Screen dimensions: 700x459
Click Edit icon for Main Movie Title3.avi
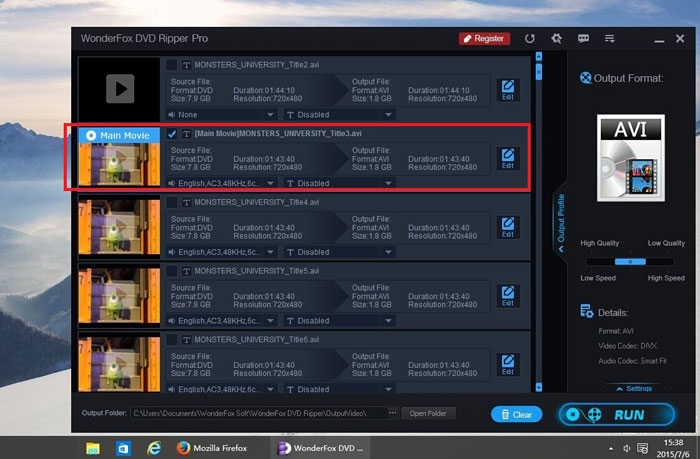pos(508,159)
